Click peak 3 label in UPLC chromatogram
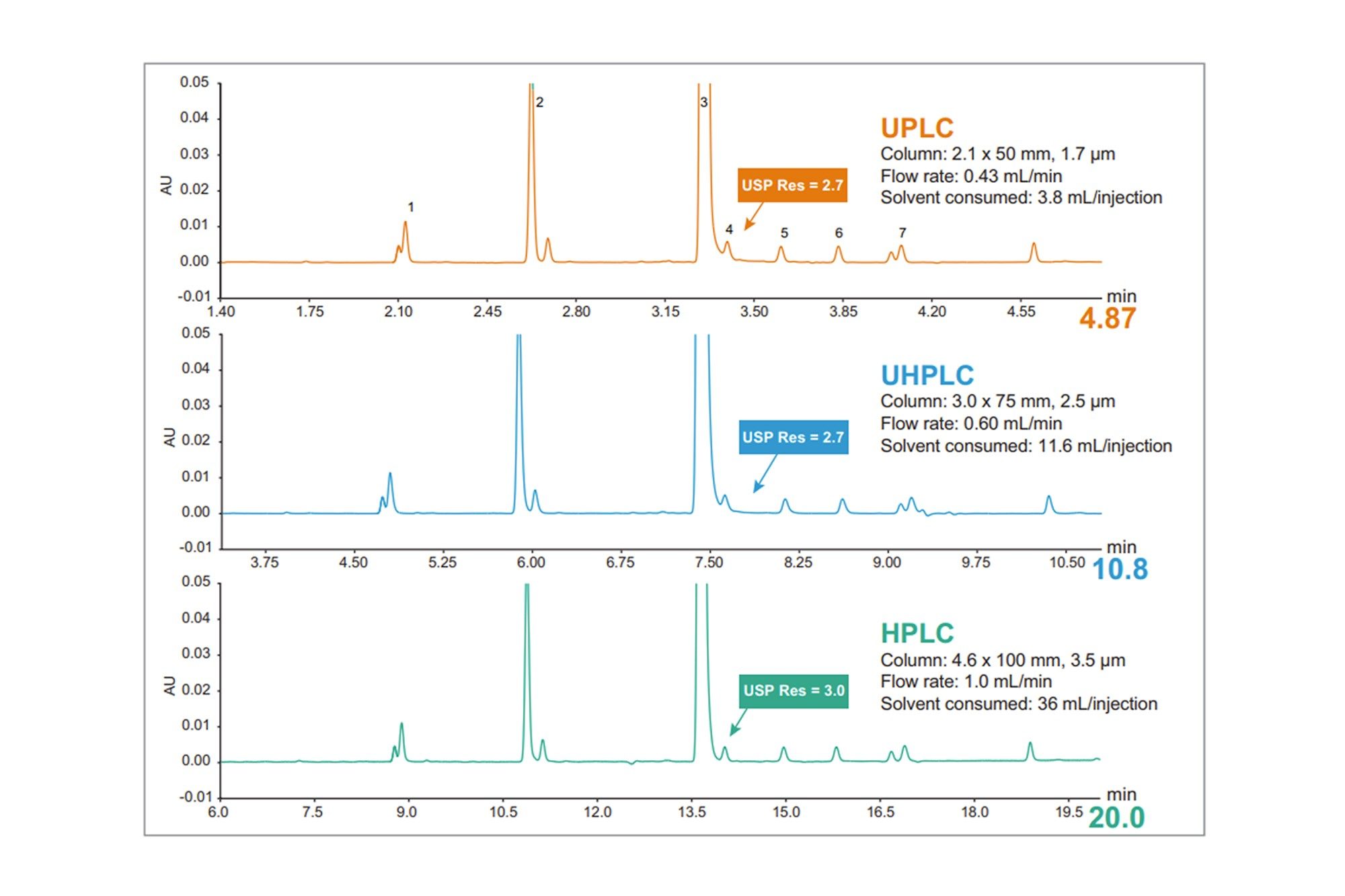 [704, 102]
